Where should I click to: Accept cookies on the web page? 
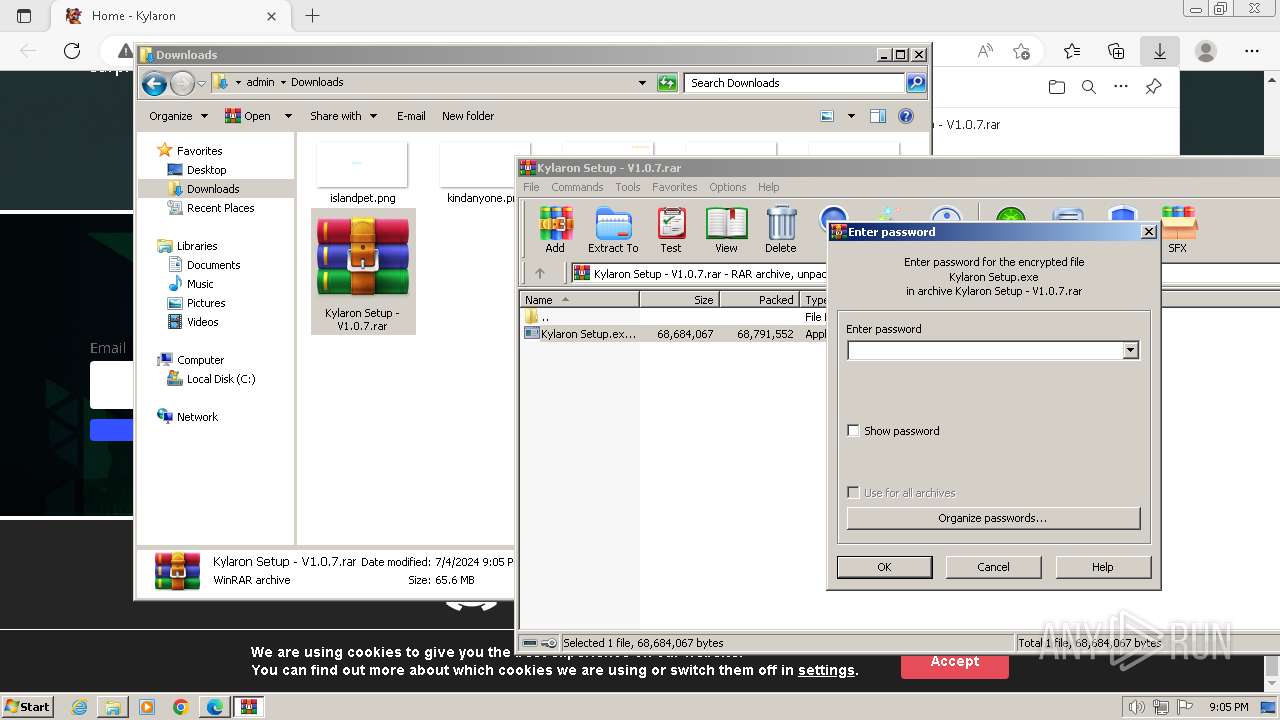coord(955,662)
